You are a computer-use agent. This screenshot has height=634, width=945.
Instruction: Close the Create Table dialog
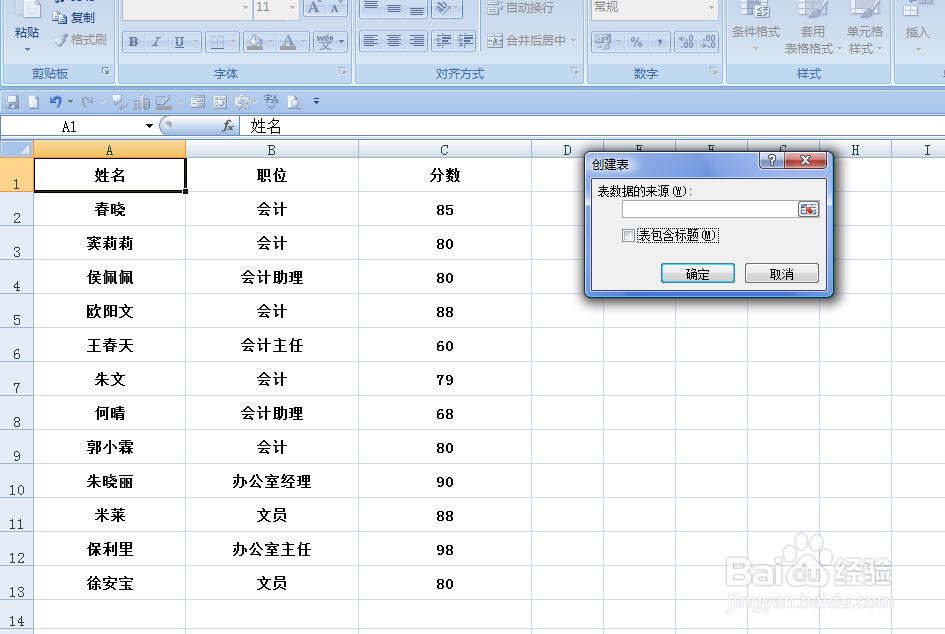(x=805, y=160)
